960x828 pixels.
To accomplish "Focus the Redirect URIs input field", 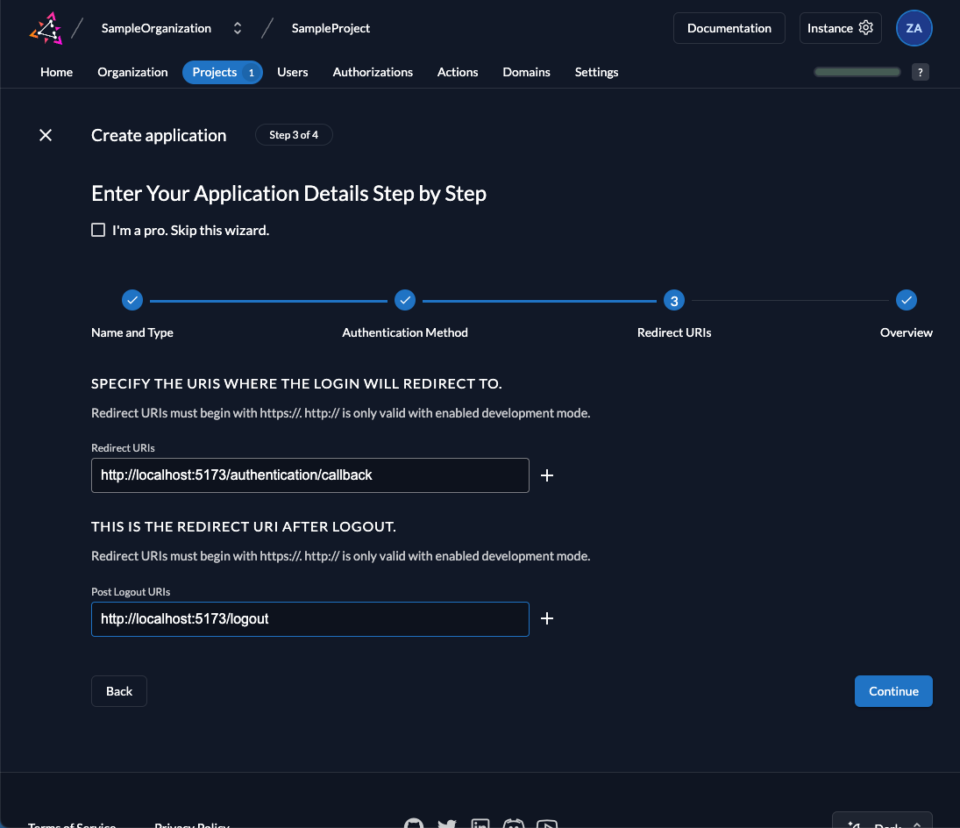I will 310,475.
